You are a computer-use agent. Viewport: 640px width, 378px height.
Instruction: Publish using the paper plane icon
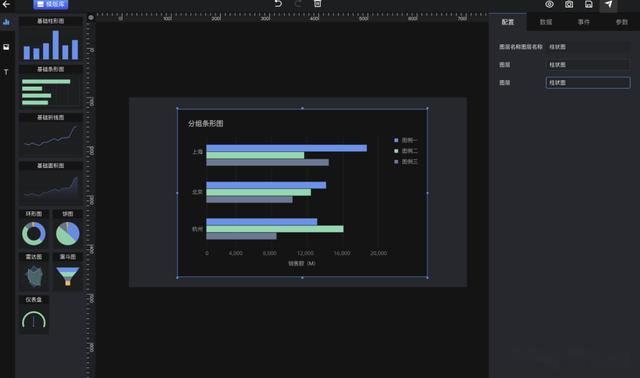click(608, 4)
